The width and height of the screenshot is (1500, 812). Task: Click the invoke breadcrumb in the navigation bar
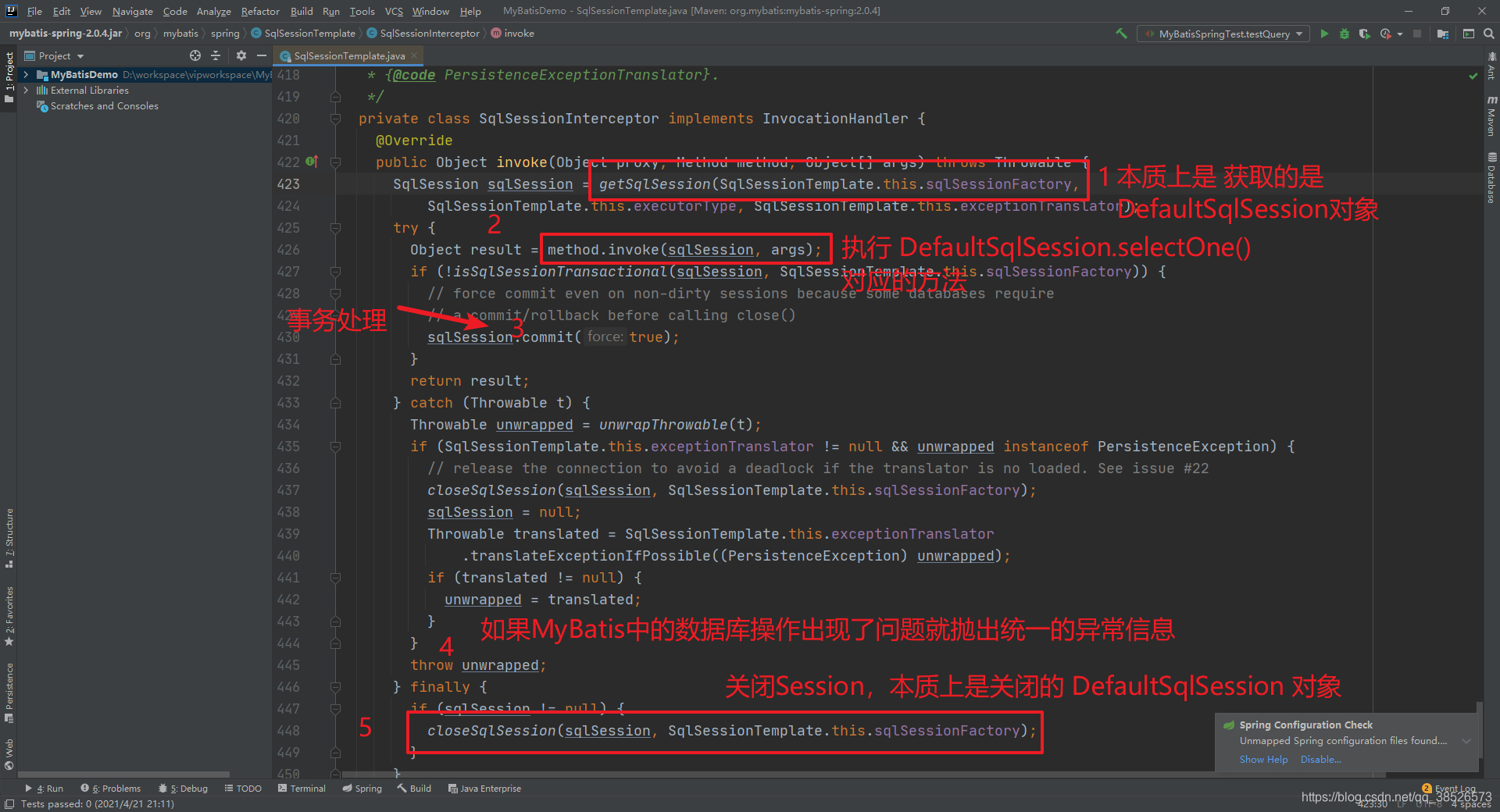click(512, 34)
